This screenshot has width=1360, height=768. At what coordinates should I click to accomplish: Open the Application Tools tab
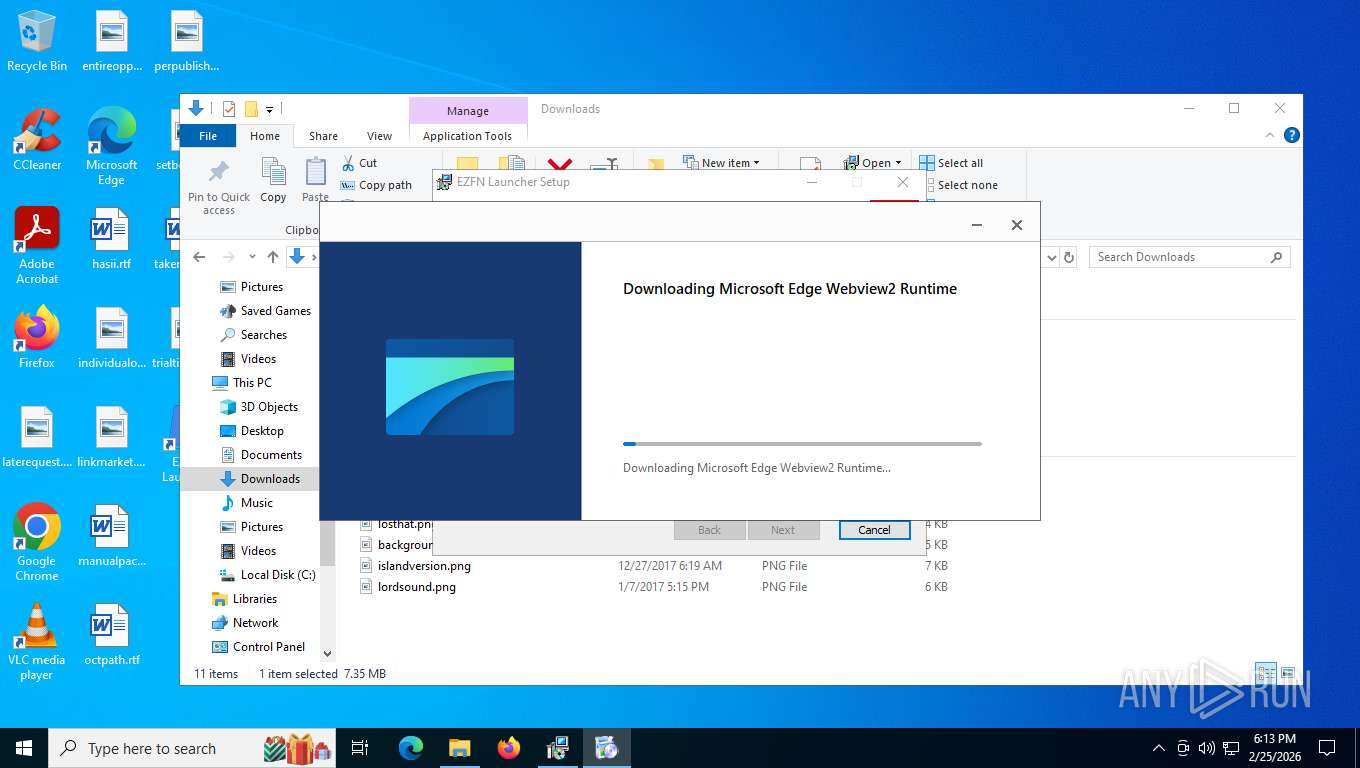(x=467, y=136)
